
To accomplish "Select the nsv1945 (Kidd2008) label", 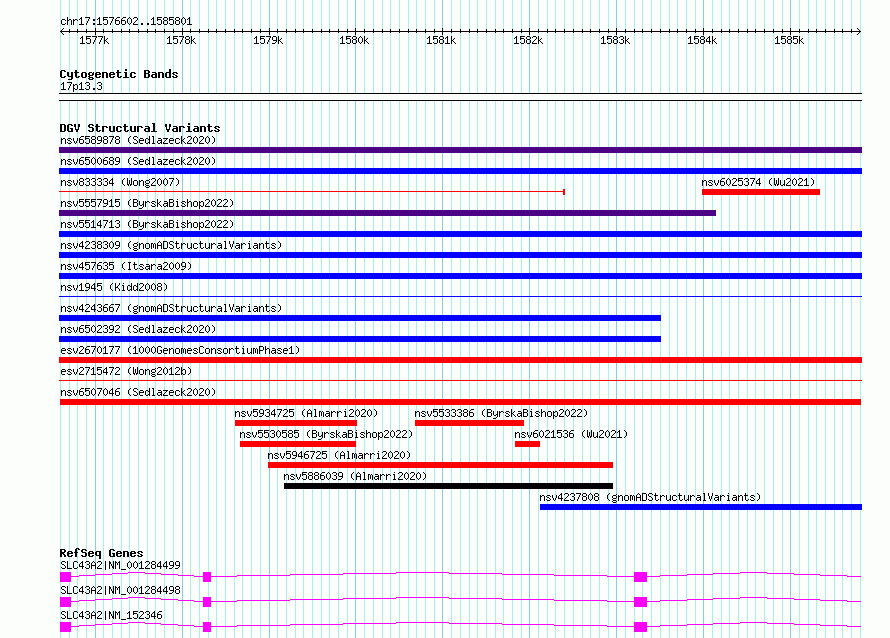I will (114, 287).
